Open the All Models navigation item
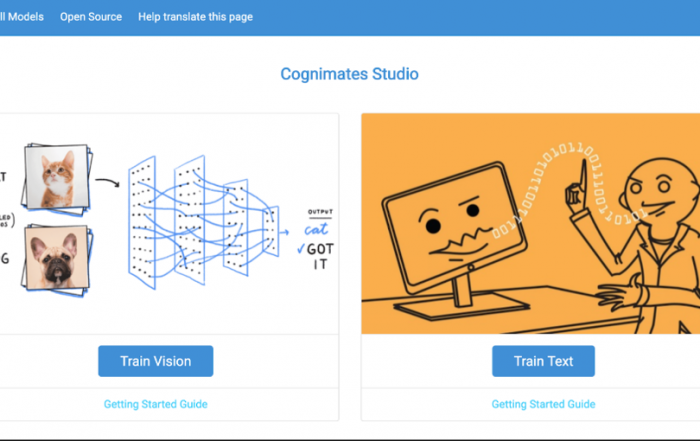The image size is (700, 441). click(x=22, y=17)
